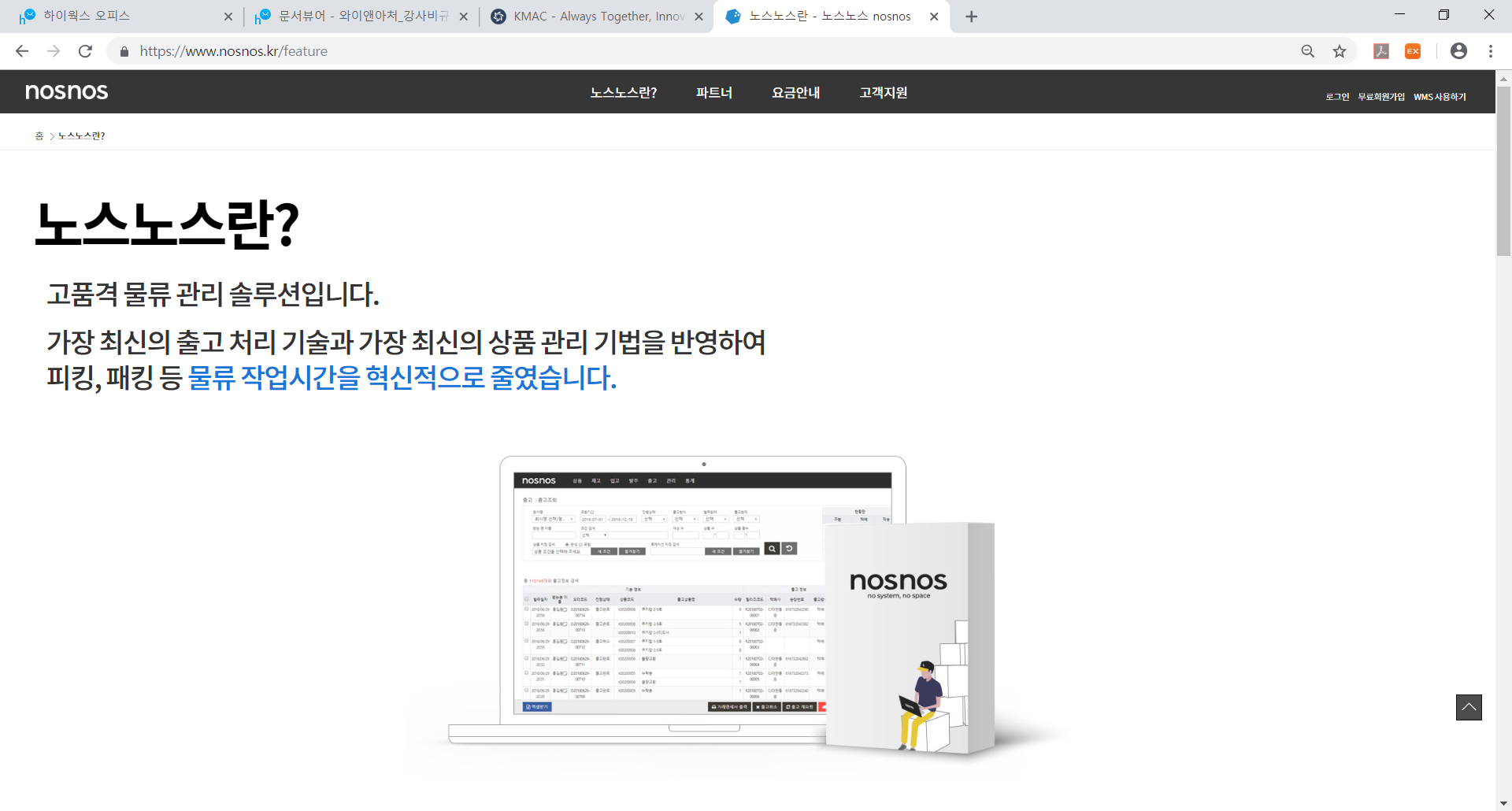Viewport: 1512px width, 811px height.
Task: Close the 문서뷰어 tab
Action: (464, 17)
